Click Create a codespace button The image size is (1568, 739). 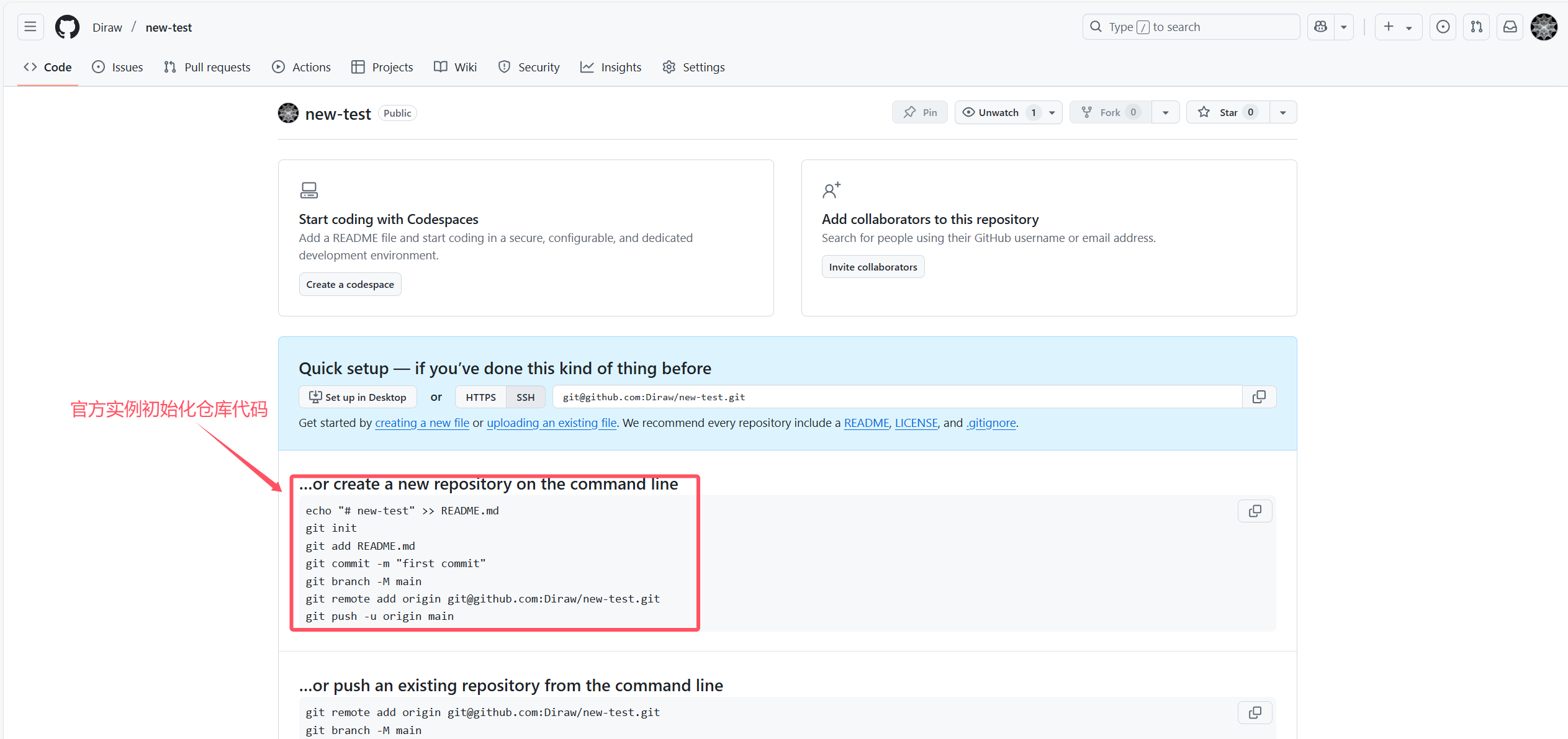(350, 284)
